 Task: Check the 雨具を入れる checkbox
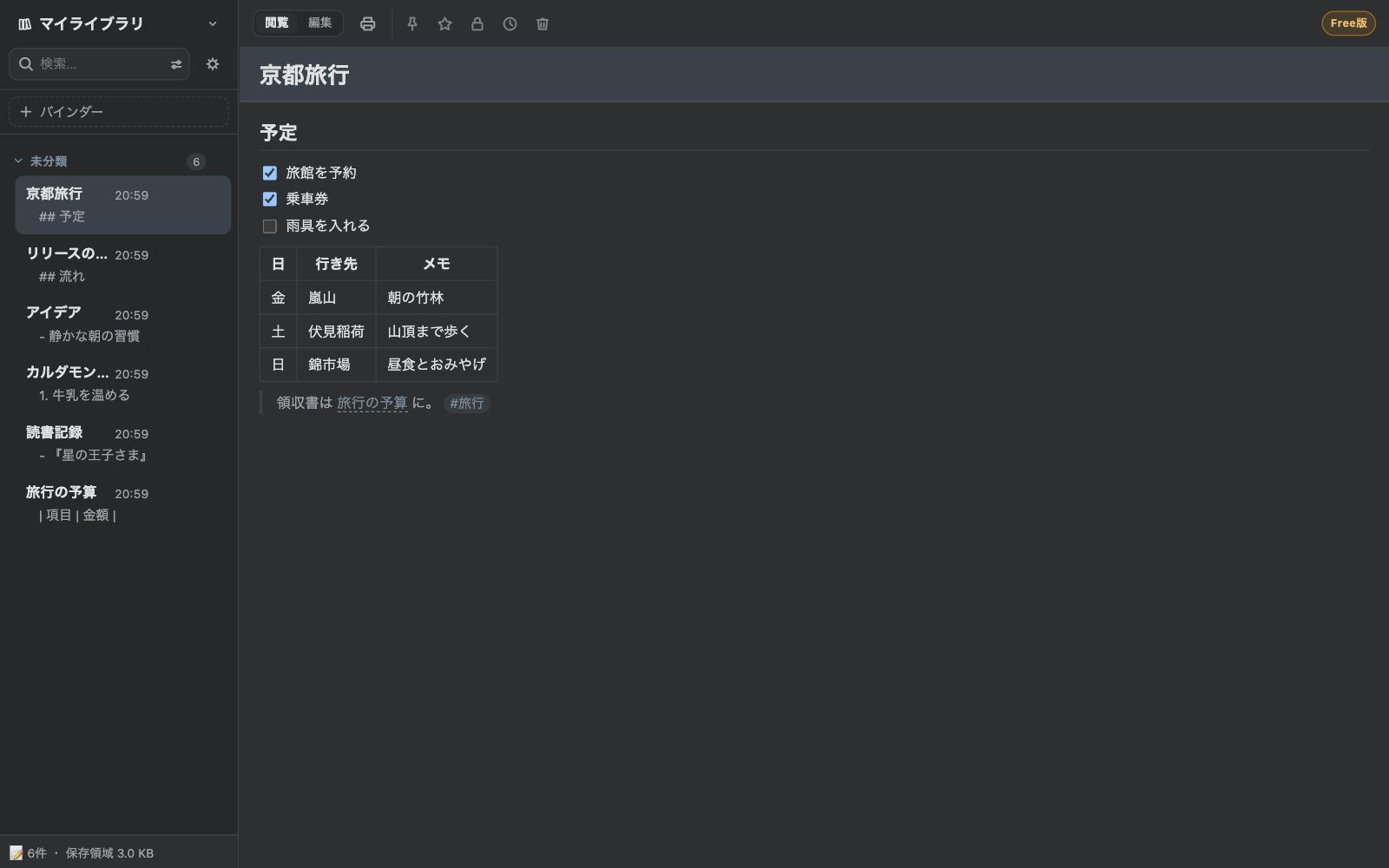coord(270,227)
